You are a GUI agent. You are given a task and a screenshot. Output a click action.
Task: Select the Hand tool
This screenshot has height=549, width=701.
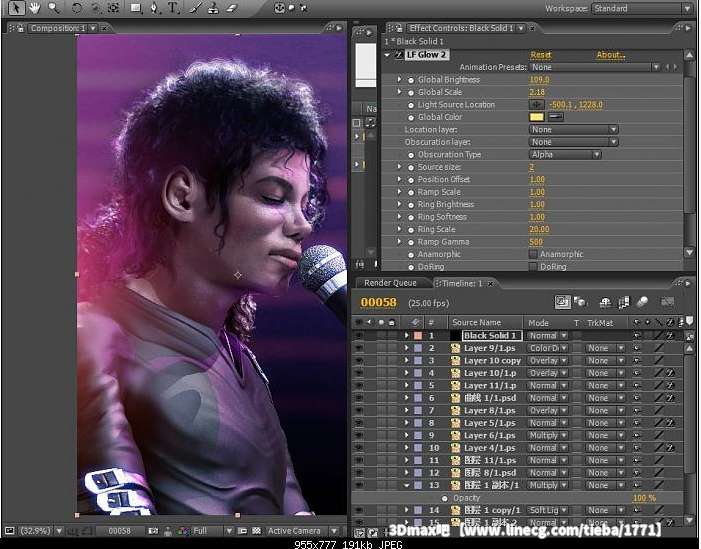(x=34, y=8)
